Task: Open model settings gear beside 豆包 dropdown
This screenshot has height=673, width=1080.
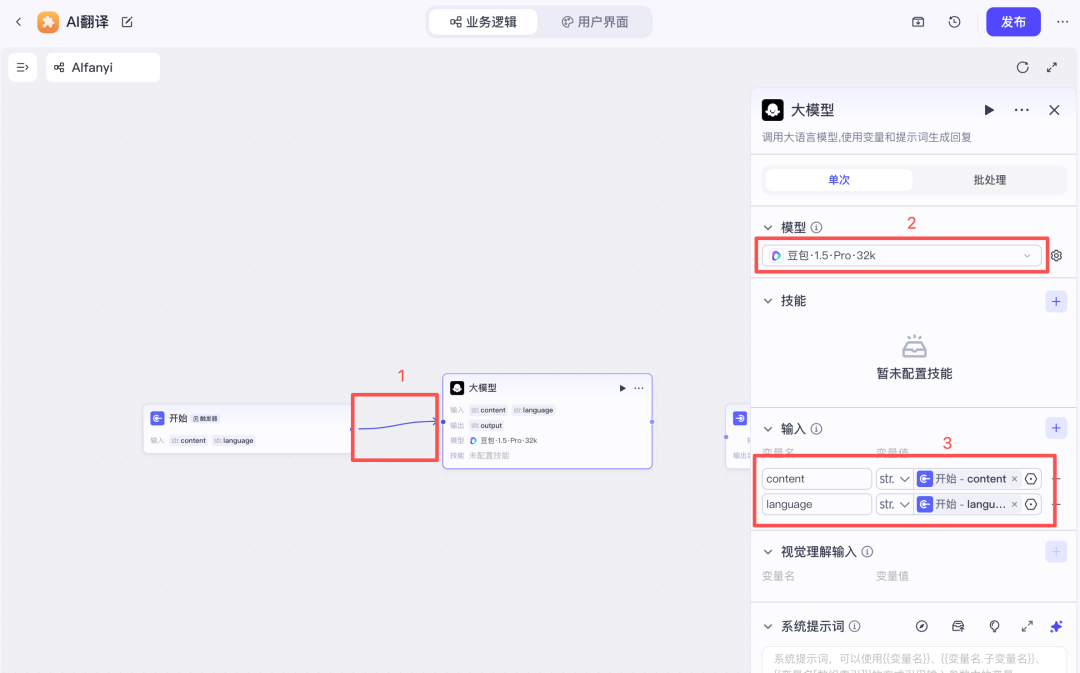Action: (x=1056, y=256)
